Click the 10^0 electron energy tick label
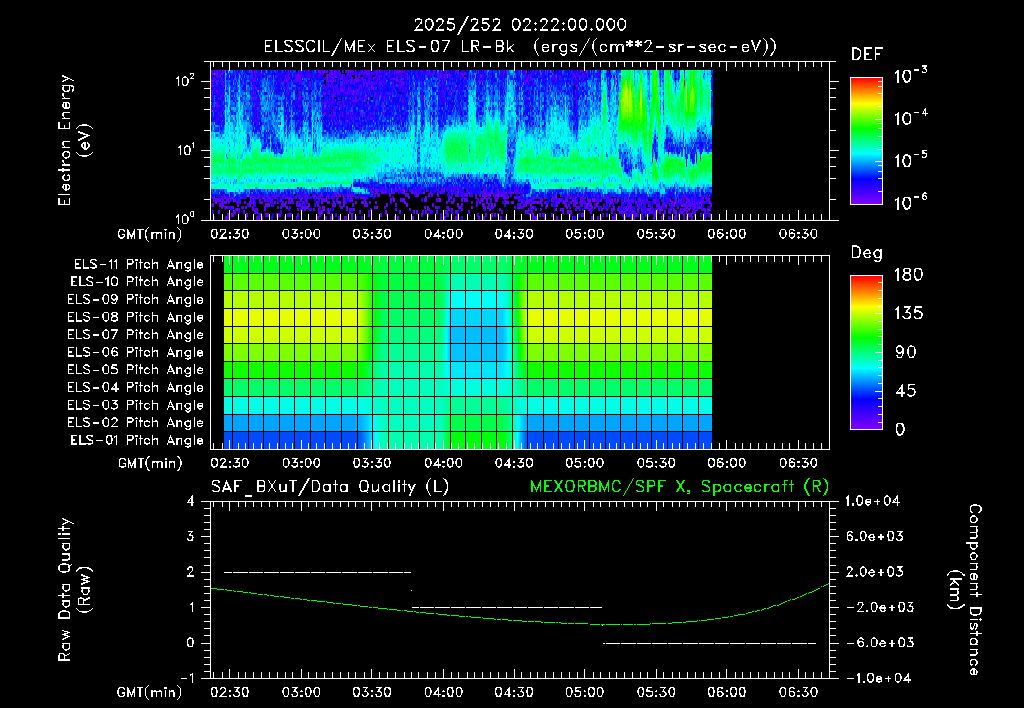Viewport: 1024px width, 708px height. click(185, 217)
